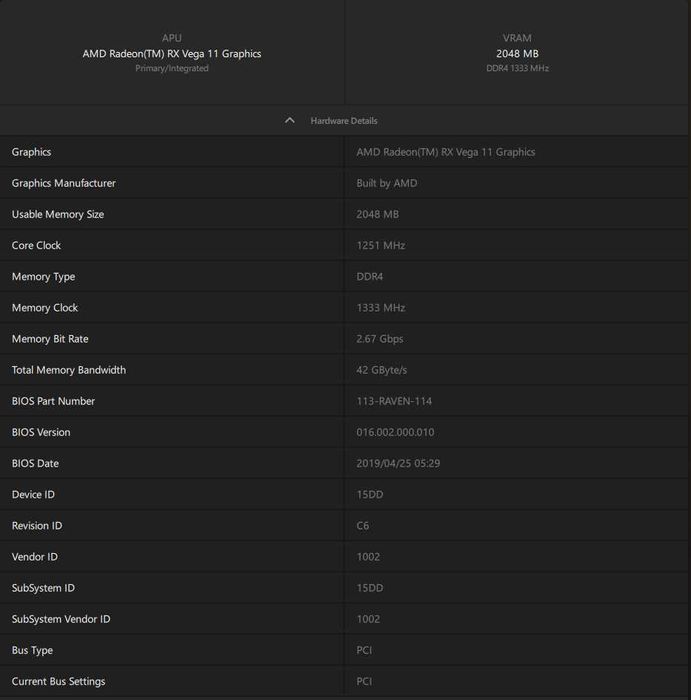This screenshot has width=691, height=700.
Task: Select the BIOS Version number 016.002.000.010
Action: [x=395, y=432]
